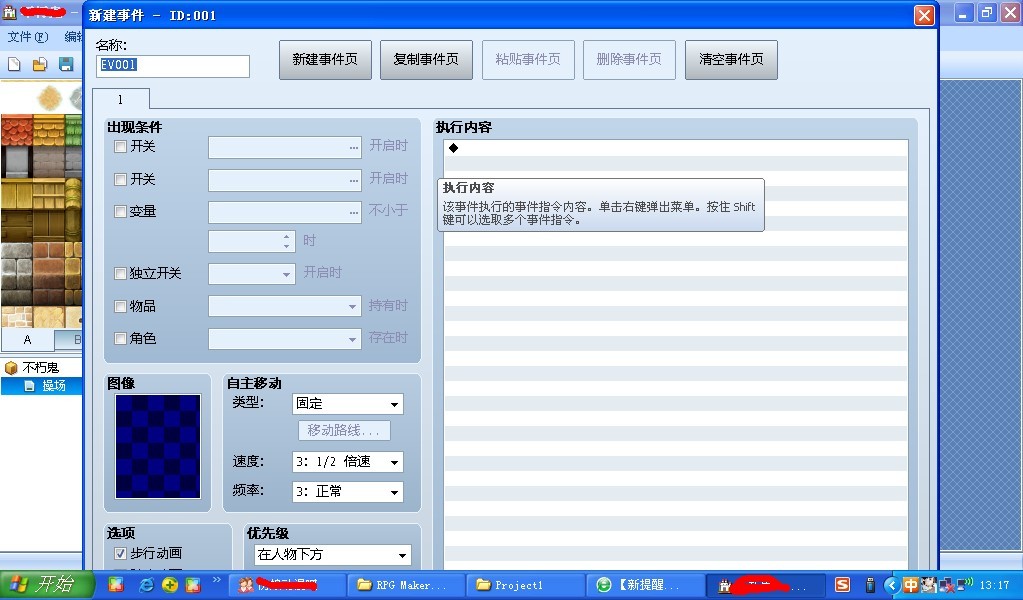The width and height of the screenshot is (1023, 600).
Task: Open the 开始 Start menu
Action: coord(46,584)
